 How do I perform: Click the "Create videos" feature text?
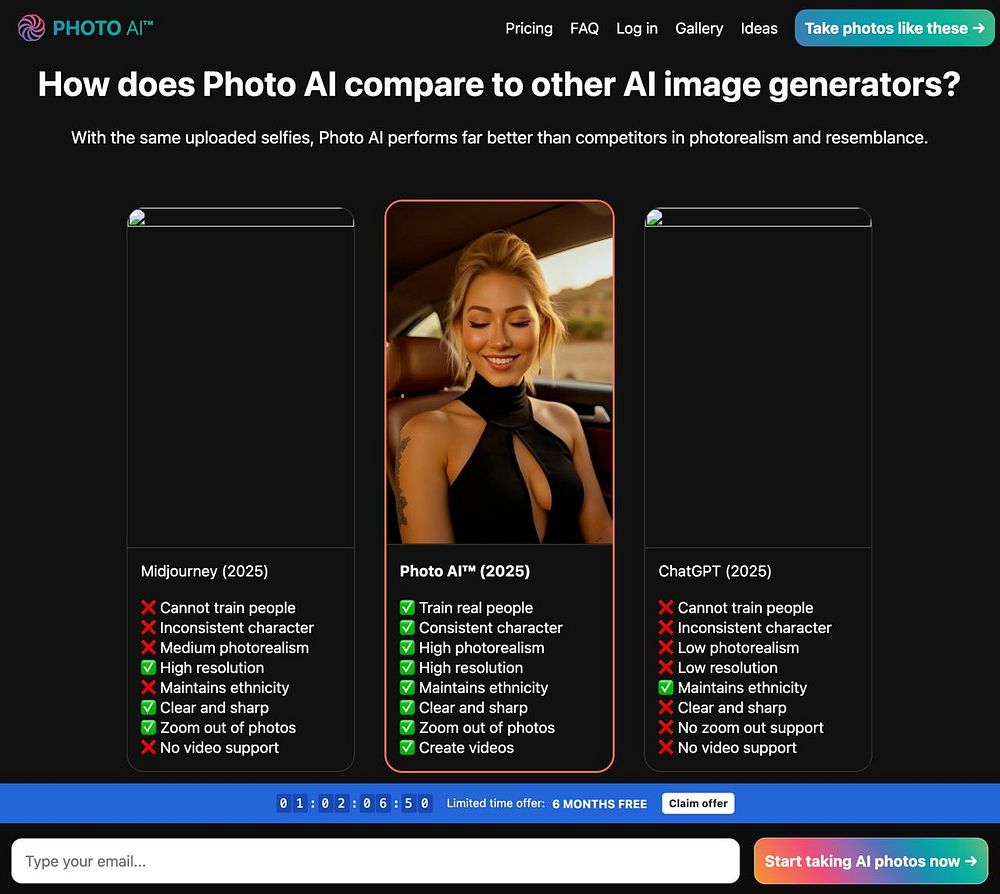click(466, 747)
